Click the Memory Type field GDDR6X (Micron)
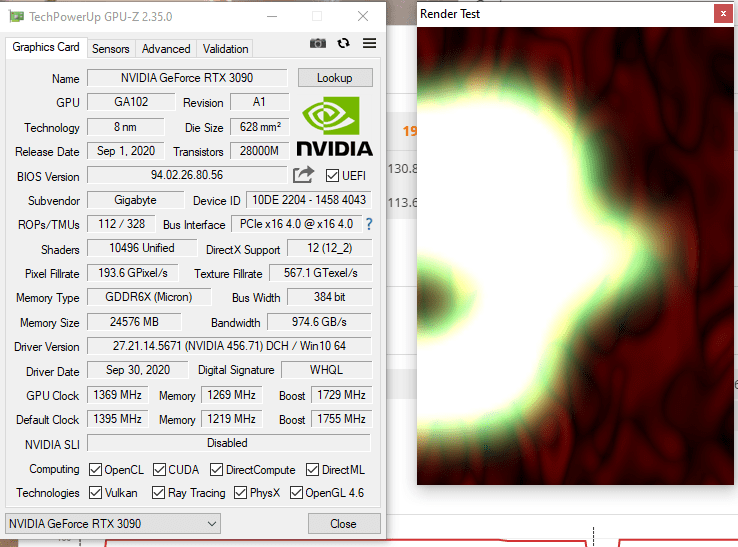Screen dimensions: 738x547 pyautogui.click(x=149, y=297)
